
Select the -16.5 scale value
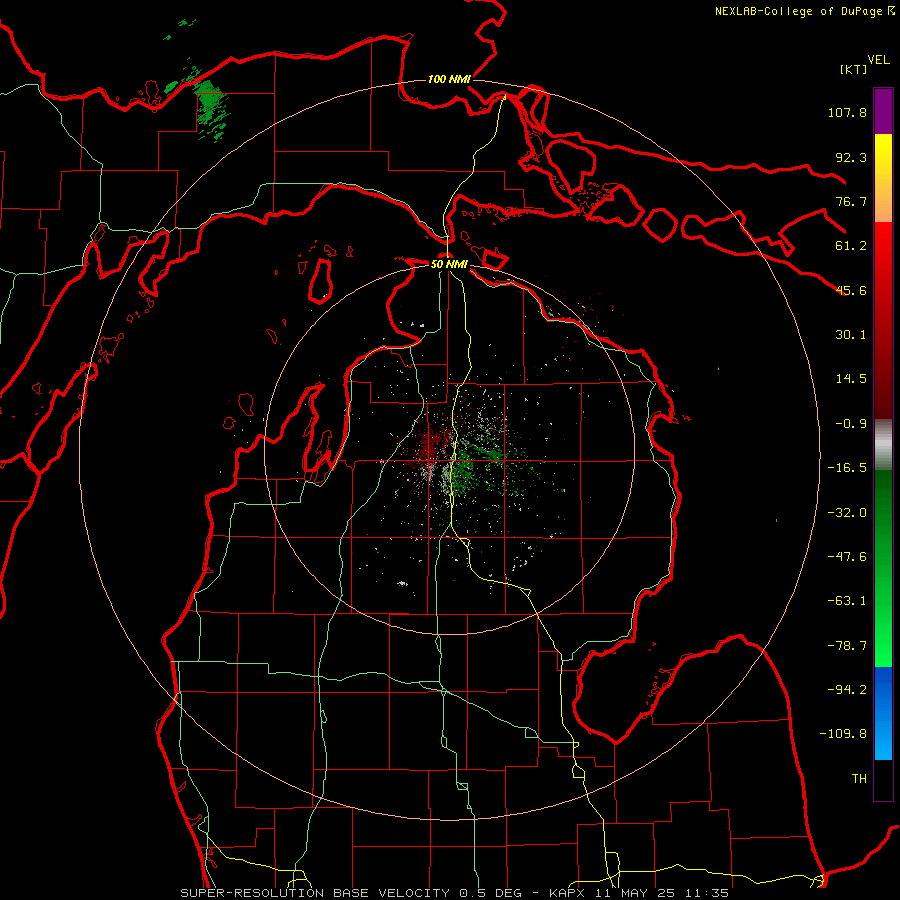pos(847,468)
